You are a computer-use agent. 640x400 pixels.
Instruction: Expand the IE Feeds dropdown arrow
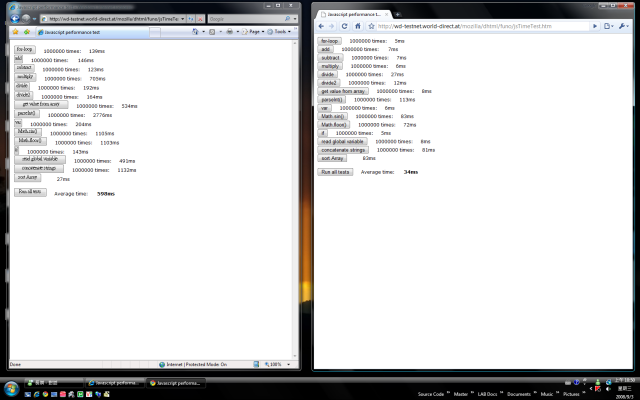[220, 31]
